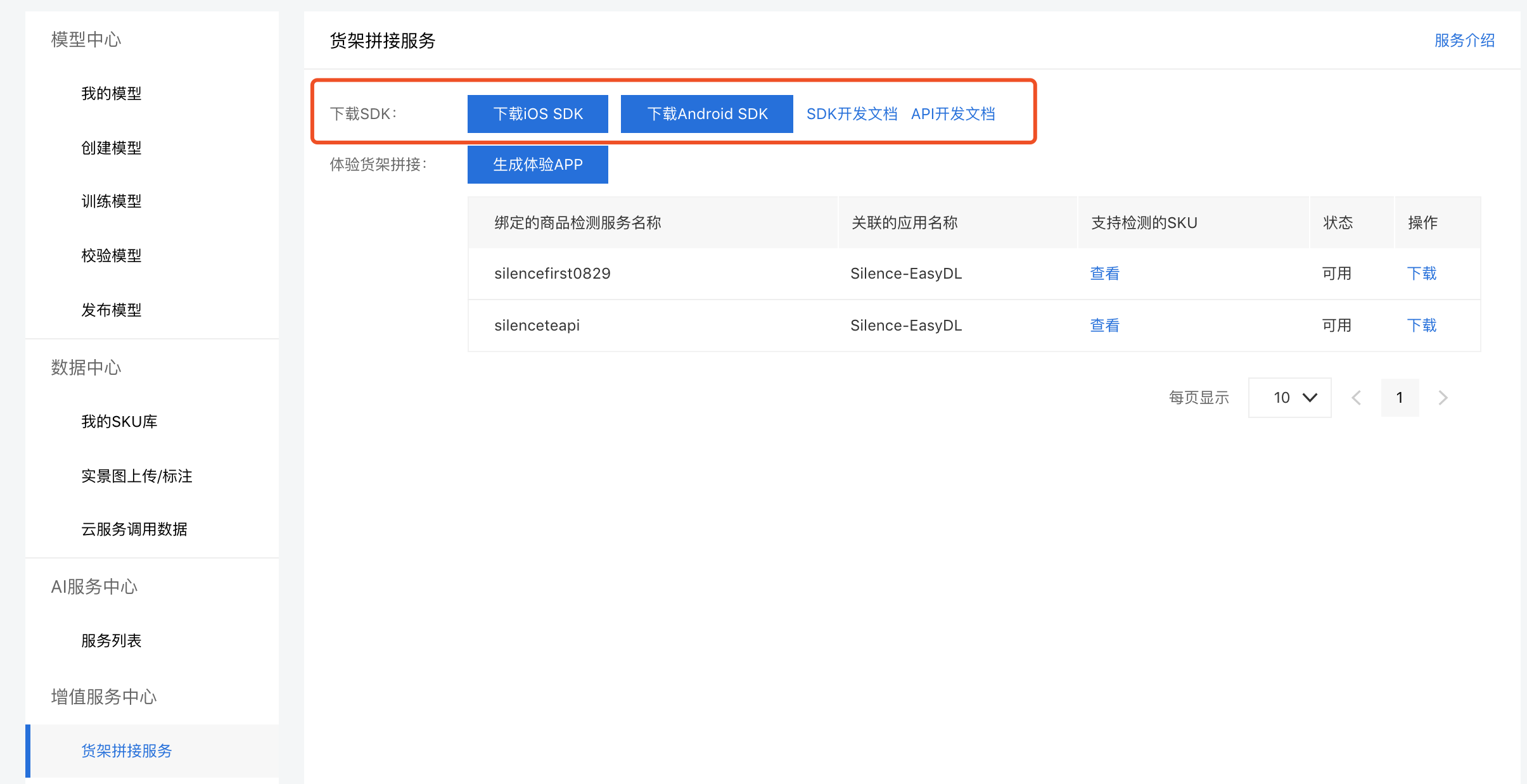Open 服务列表 in the sidebar
Image resolution: width=1527 pixels, height=784 pixels.
[112, 641]
